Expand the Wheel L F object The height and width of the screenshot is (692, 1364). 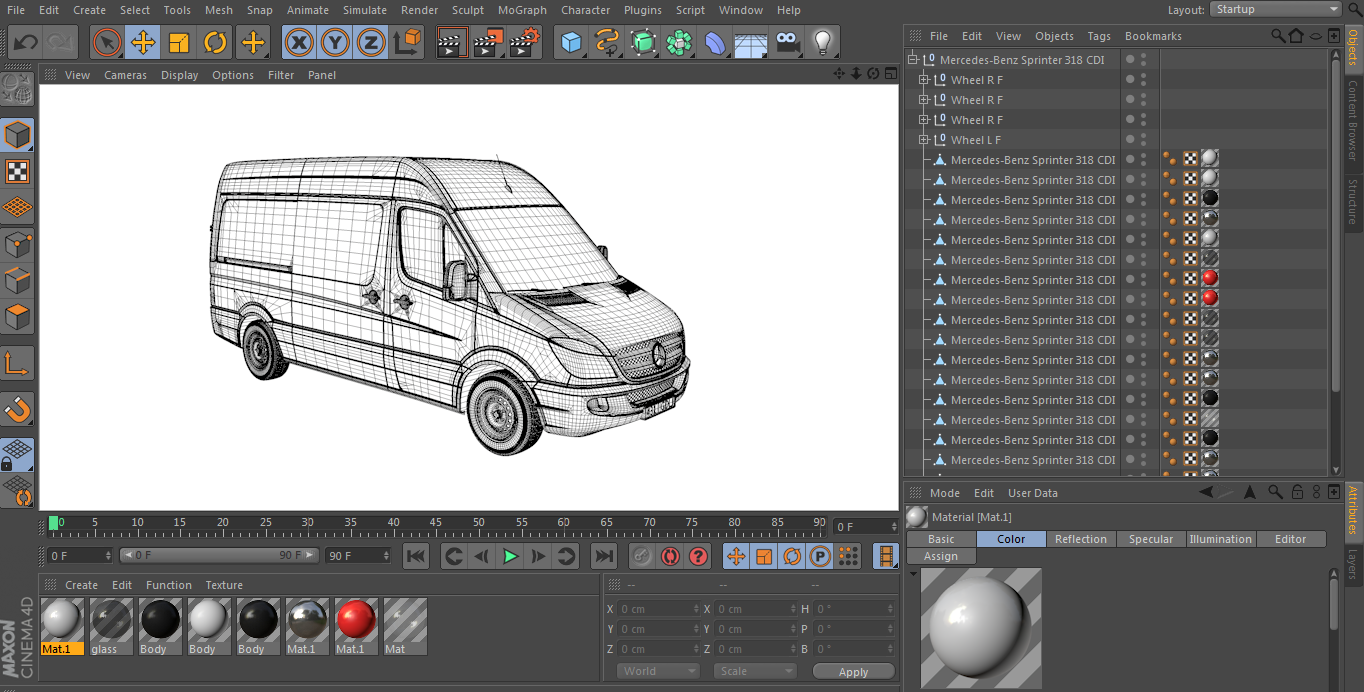point(924,140)
